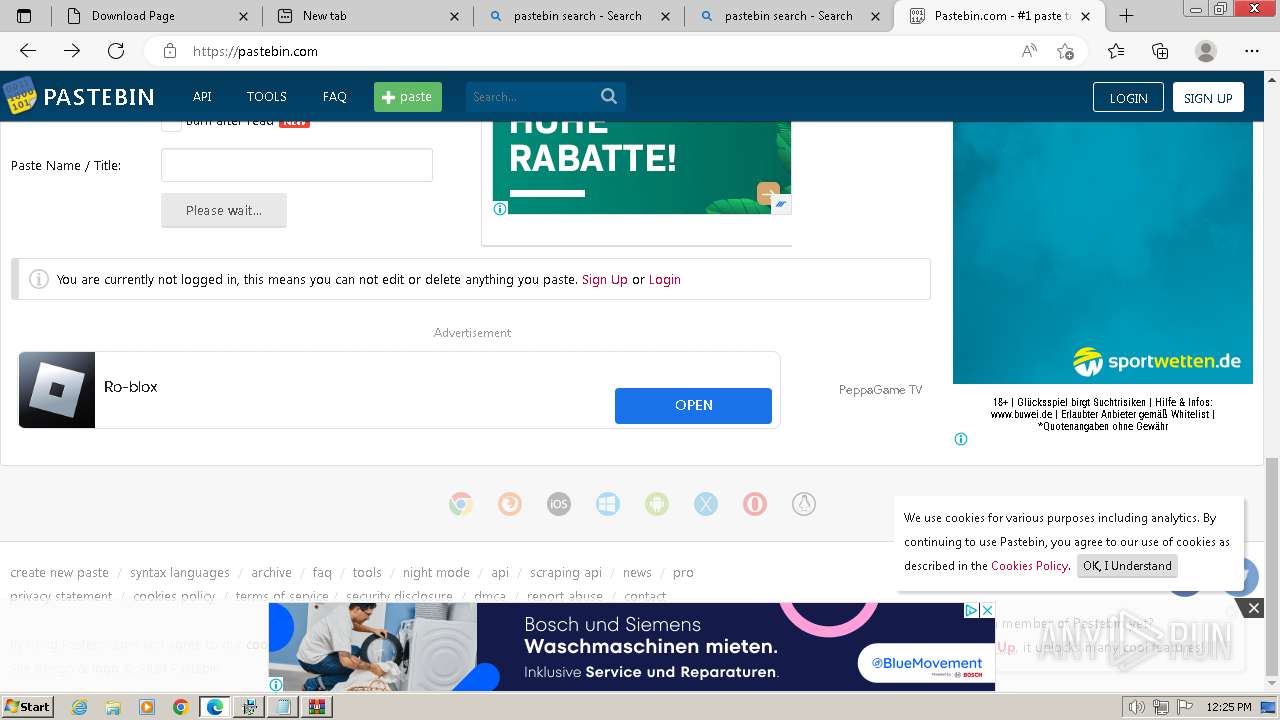This screenshot has height=720, width=1280.
Task: Open Internet Explorer from the taskbar
Action: pos(80,707)
